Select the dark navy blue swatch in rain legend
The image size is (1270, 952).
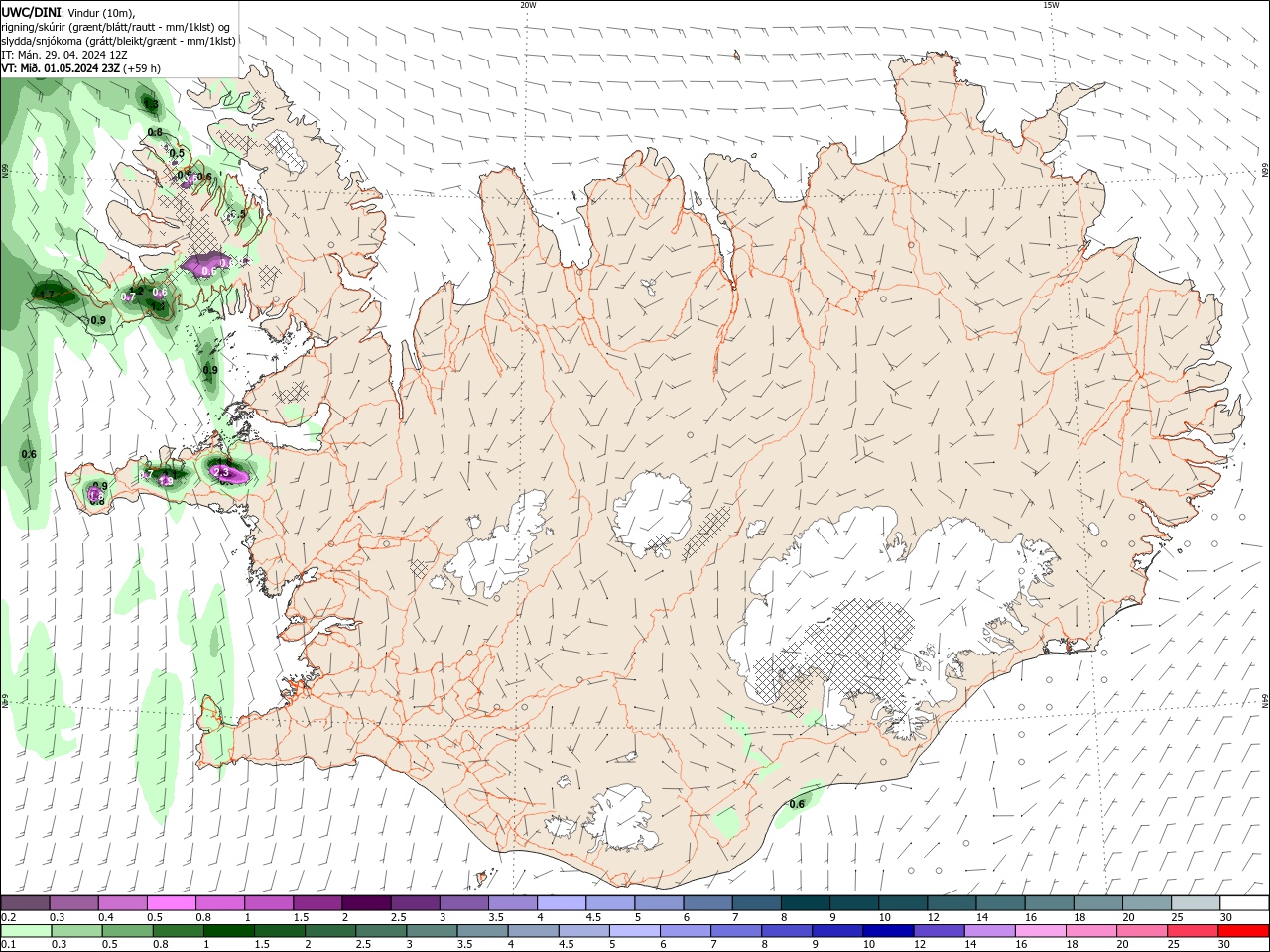(x=886, y=931)
